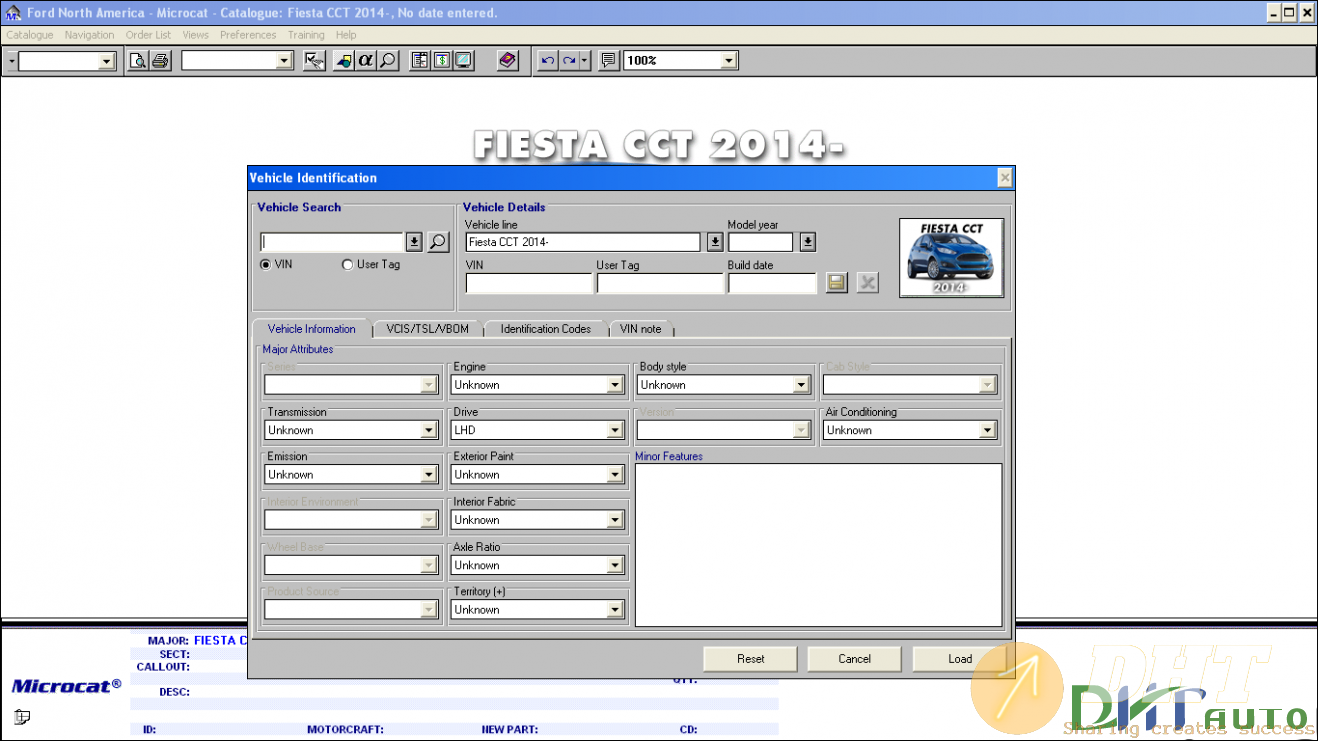Viewport: 1318px width, 741px height.
Task: Close the Vehicle Identification dialog
Action: coord(1005,178)
